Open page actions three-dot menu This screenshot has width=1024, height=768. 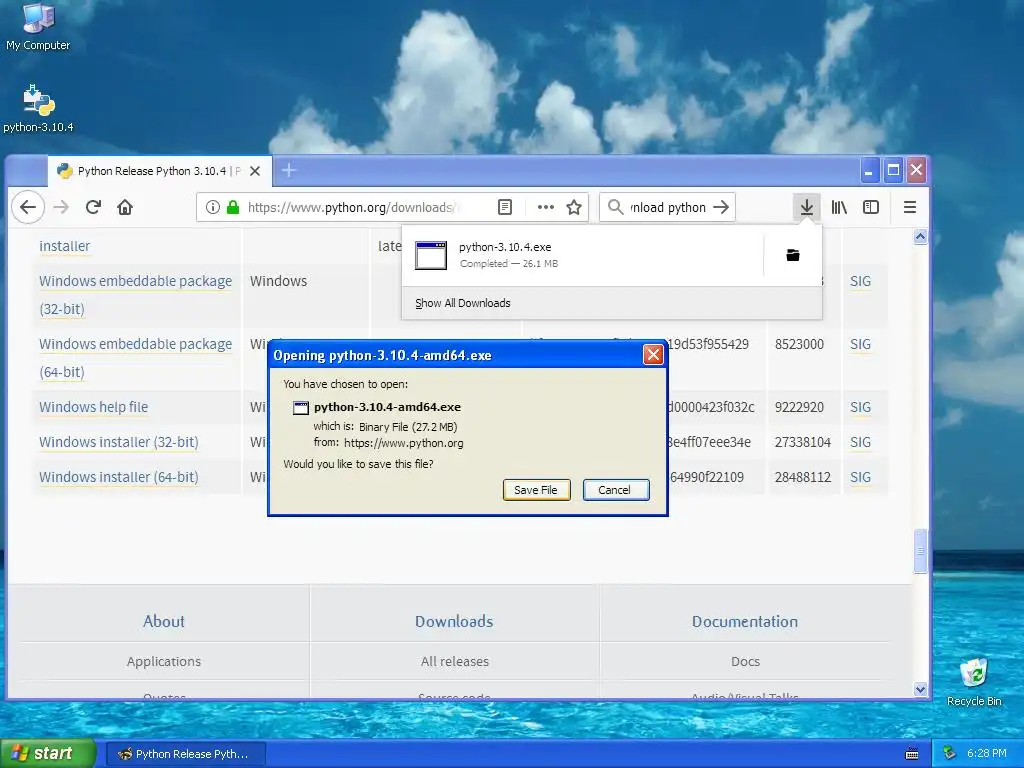click(x=545, y=208)
